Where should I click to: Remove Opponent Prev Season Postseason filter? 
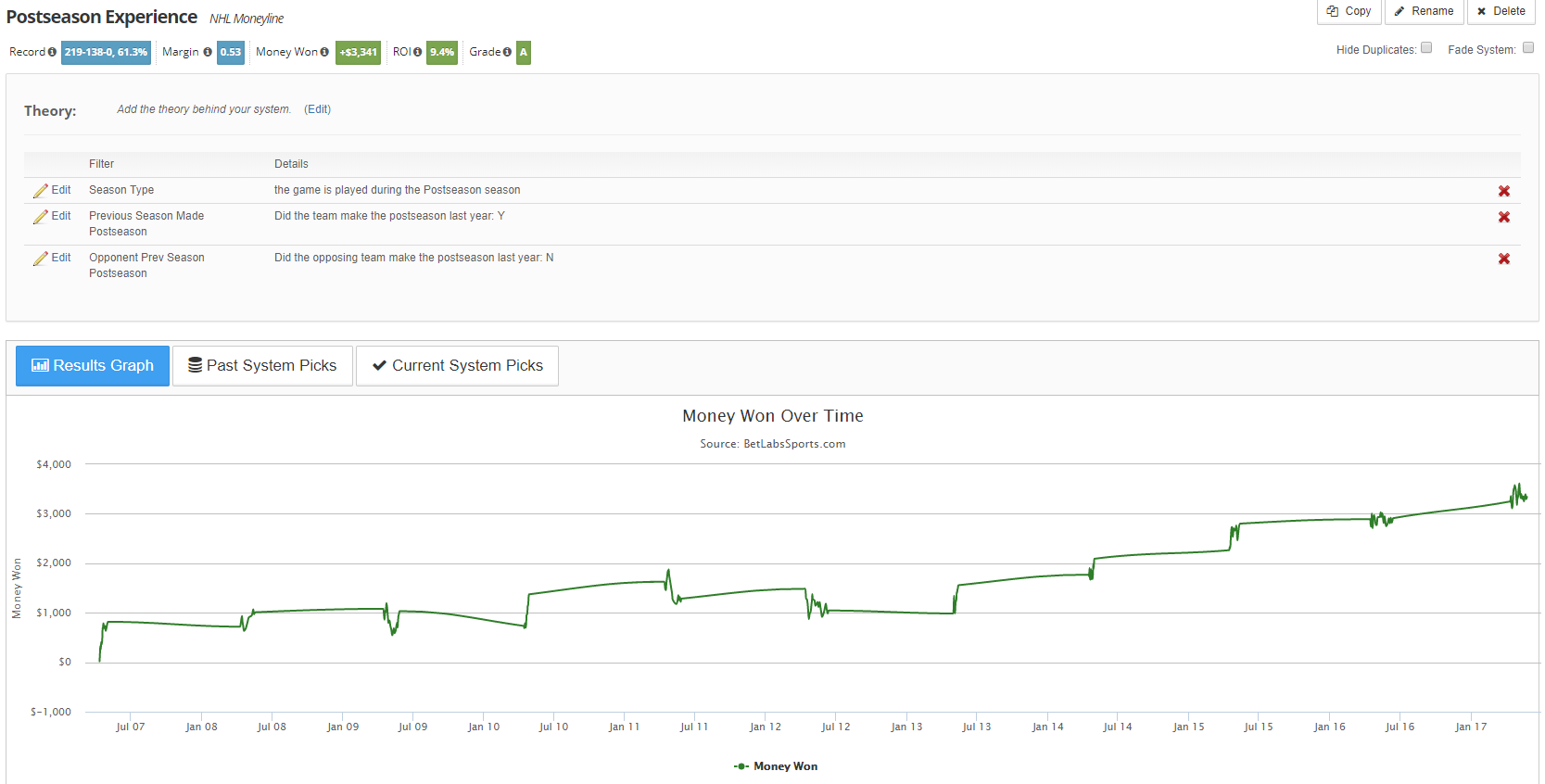pos(1504,259)
